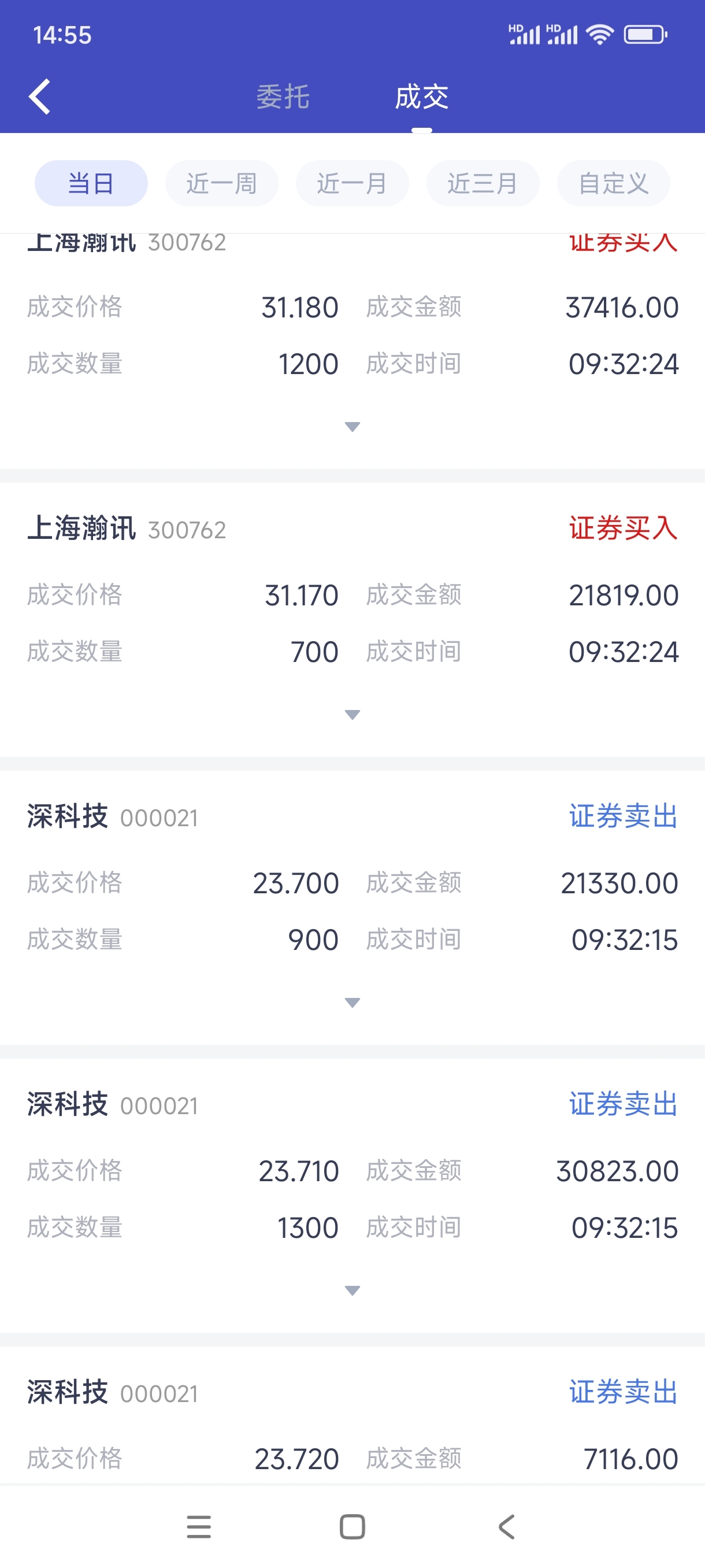Screen dimensions: 705x1568
Task: Tap the back arrow in header
Action: click(x=40, y=97)
